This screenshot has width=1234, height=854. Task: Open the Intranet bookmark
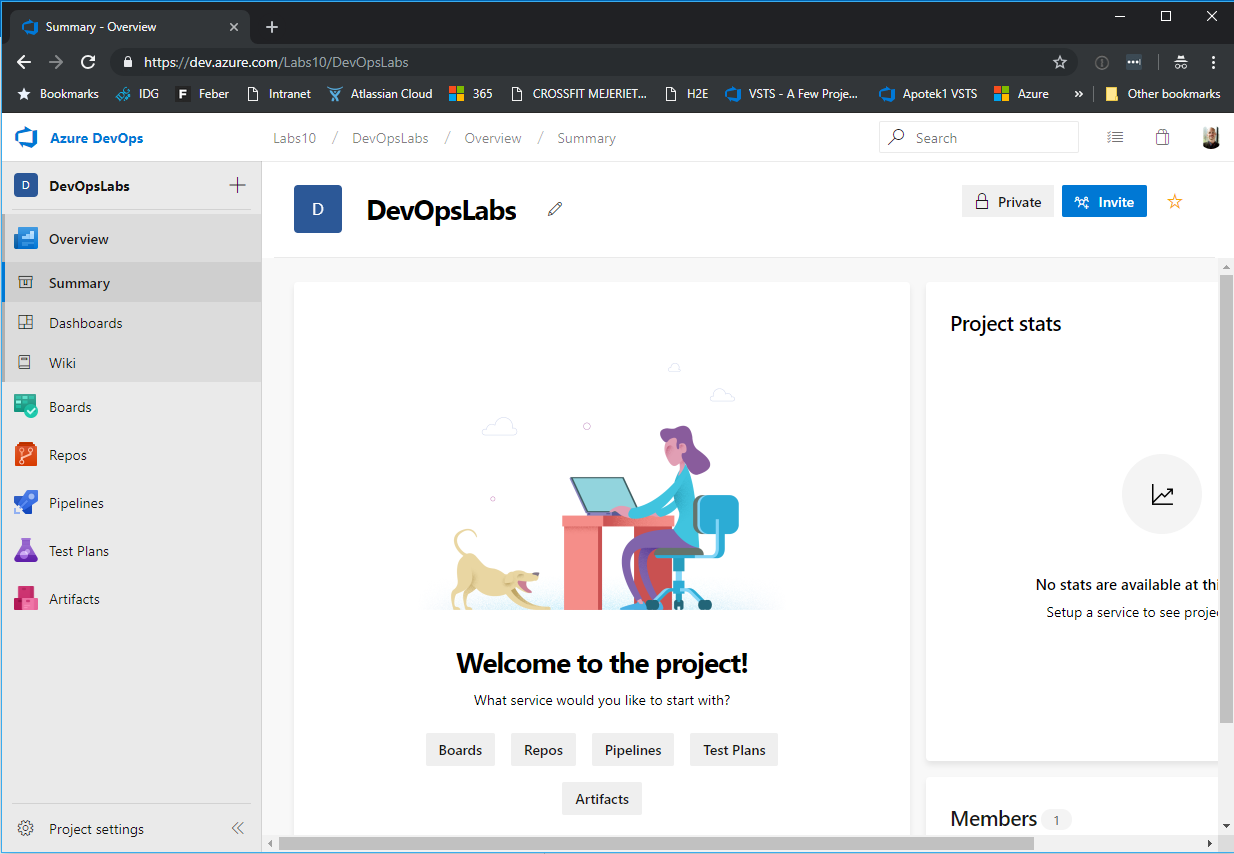[279, 94]
